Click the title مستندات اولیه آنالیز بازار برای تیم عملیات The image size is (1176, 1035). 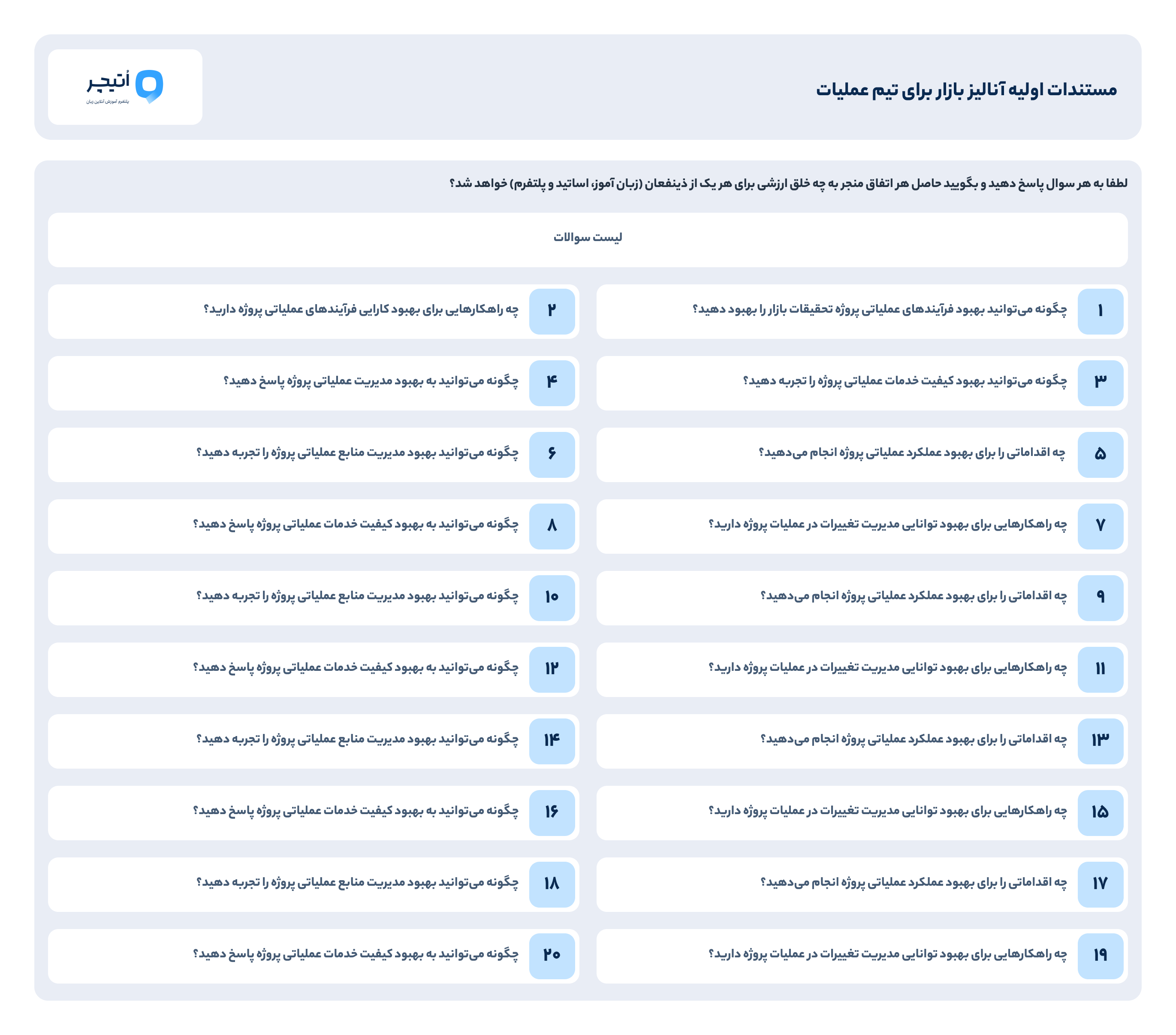tap(966, 89)
